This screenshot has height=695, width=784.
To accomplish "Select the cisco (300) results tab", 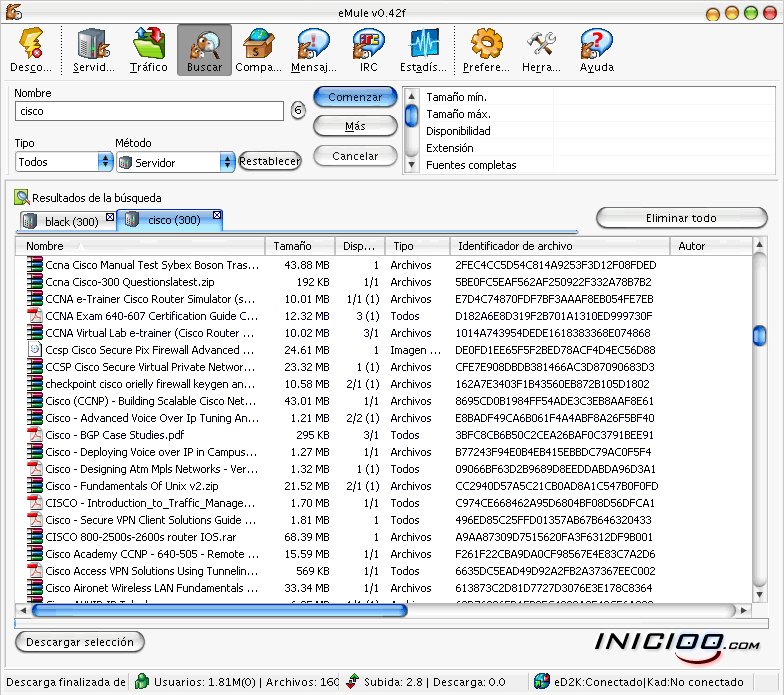I will [x=170, y=220].
